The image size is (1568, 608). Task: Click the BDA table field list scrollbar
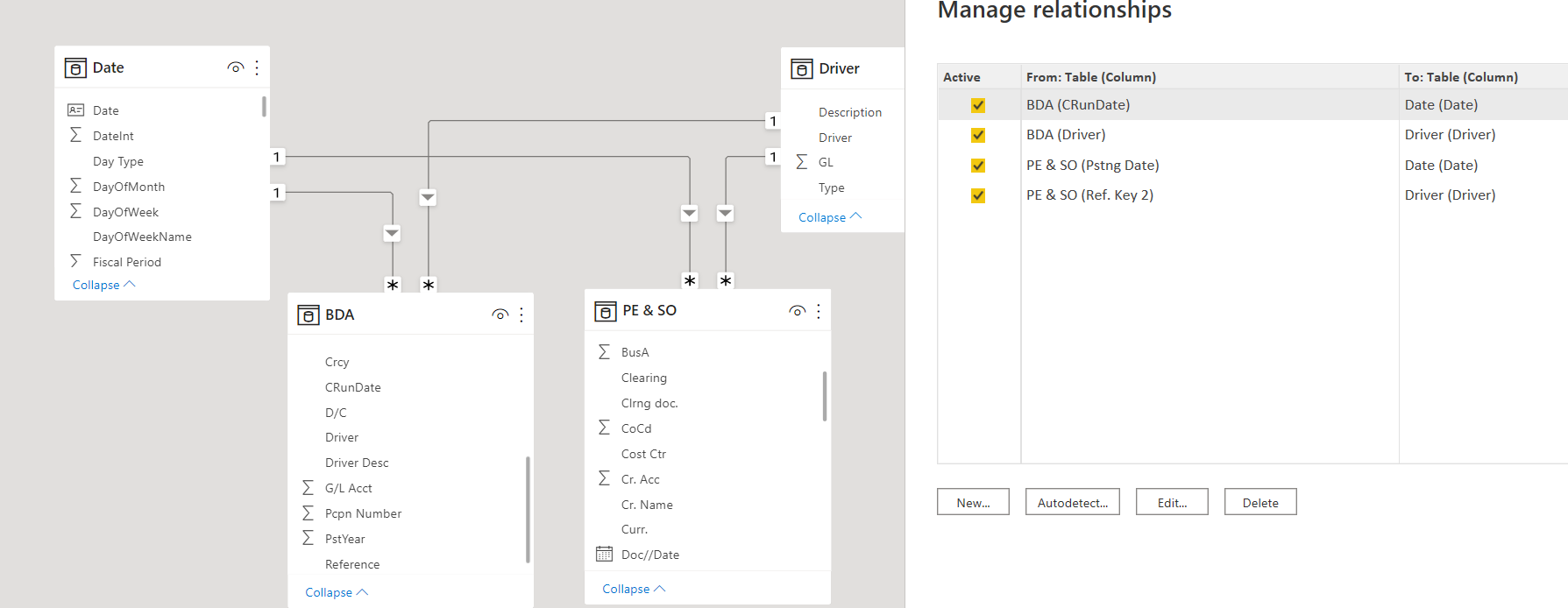click(528, 509)
